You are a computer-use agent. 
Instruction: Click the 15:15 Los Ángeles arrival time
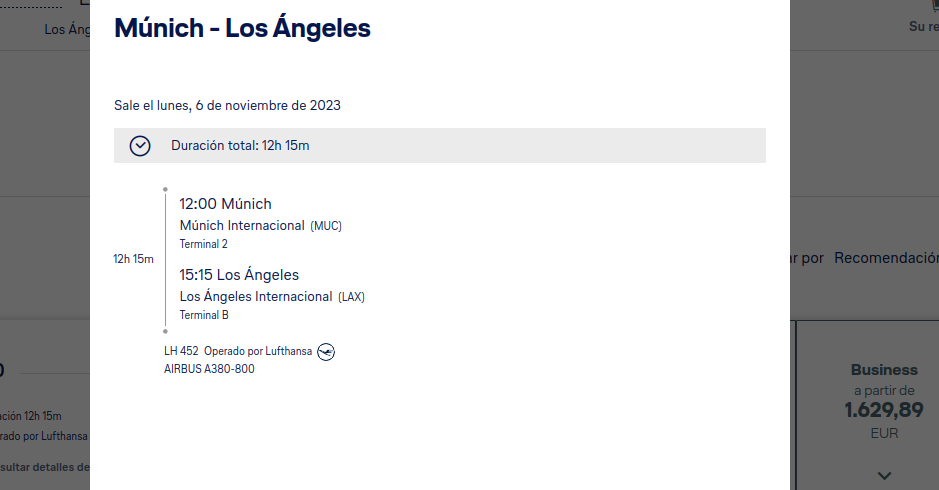[239, 275]
